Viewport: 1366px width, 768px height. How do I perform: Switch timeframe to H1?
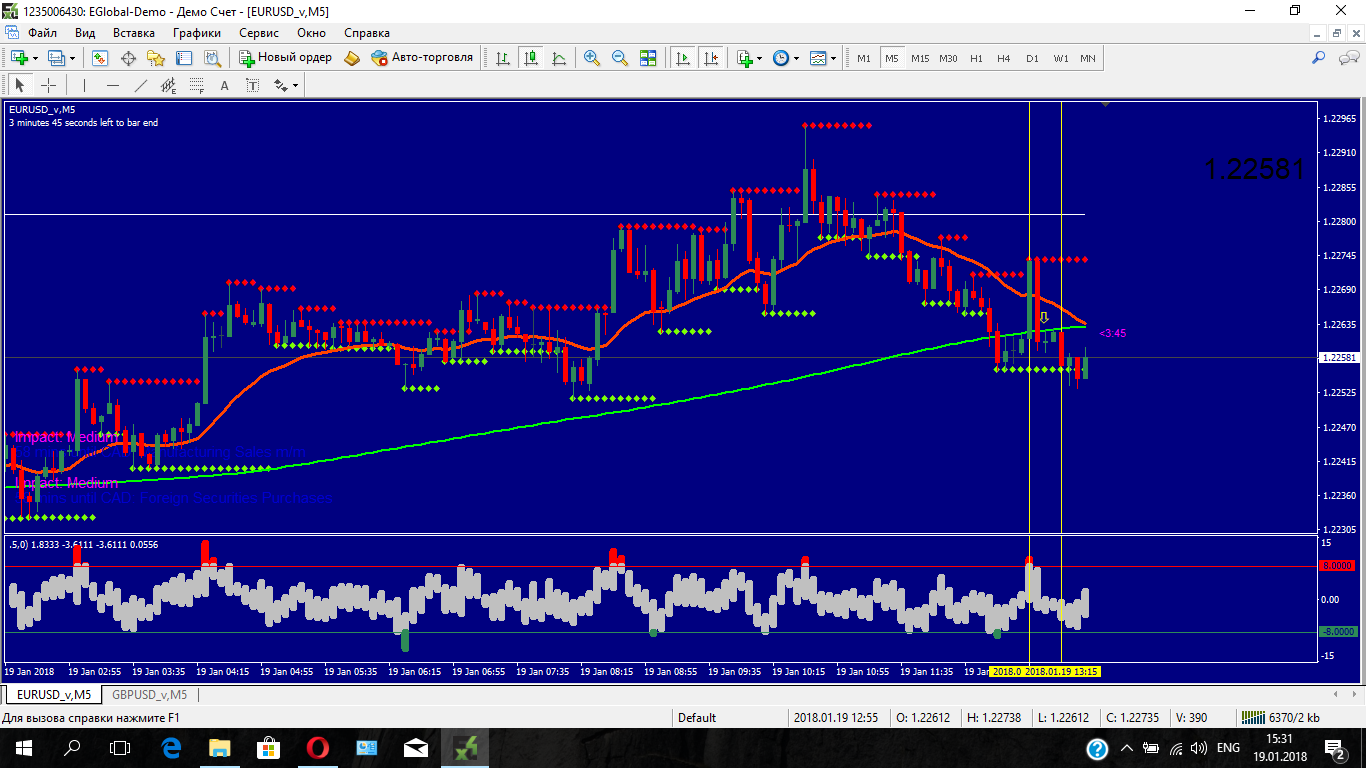[x=976, y=58]
